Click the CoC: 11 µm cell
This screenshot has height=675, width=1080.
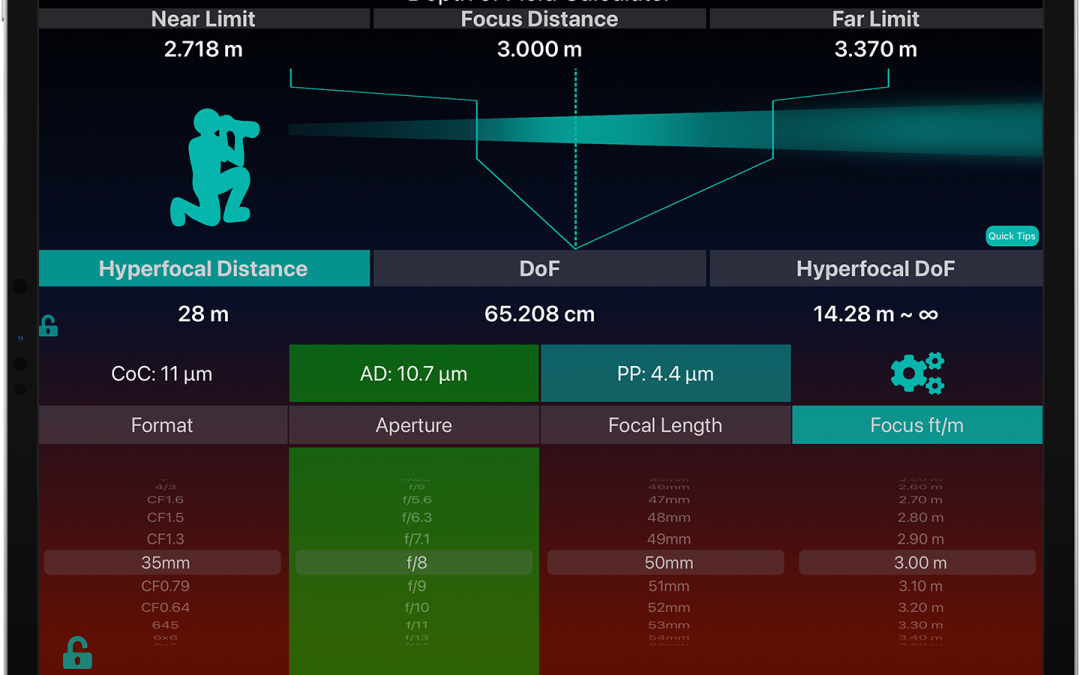162,374
